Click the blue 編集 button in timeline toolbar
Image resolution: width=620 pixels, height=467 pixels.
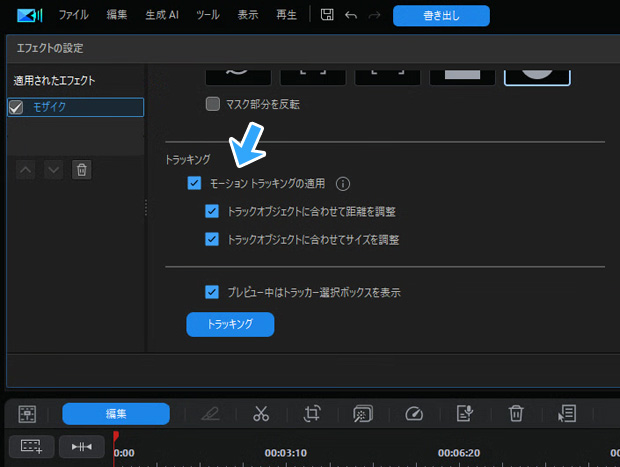point(116,414)
